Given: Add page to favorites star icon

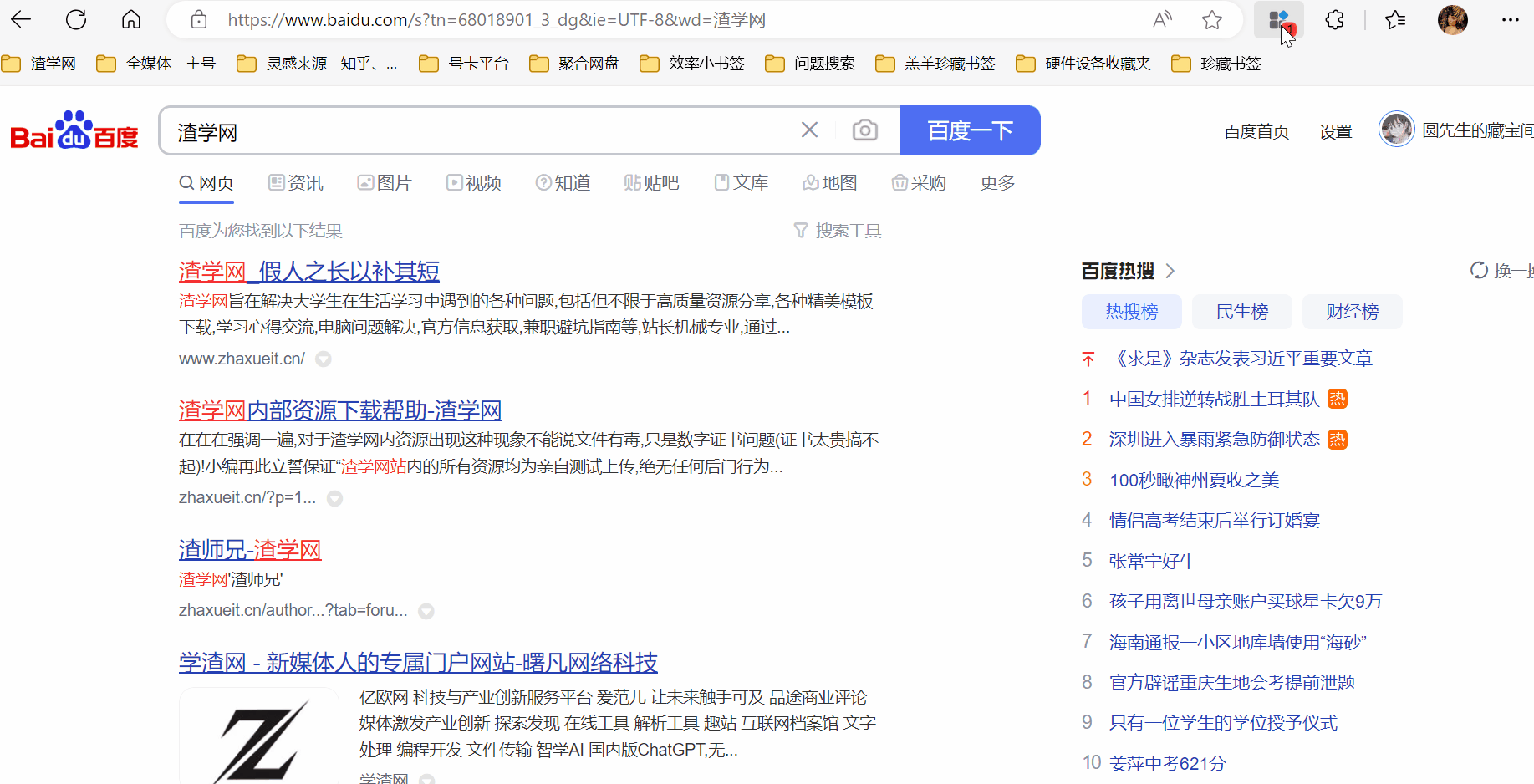Looking at the screenshot, I should (x=1211, y=20).
